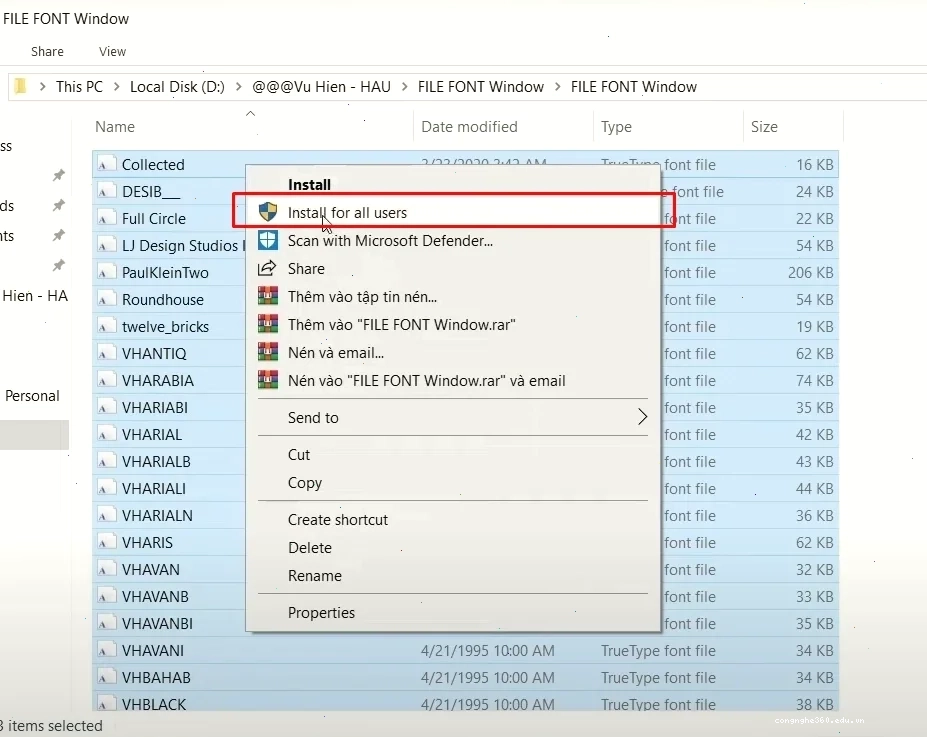
Task: Click the font file icon for VHARIAL
Action: [106, 434]
